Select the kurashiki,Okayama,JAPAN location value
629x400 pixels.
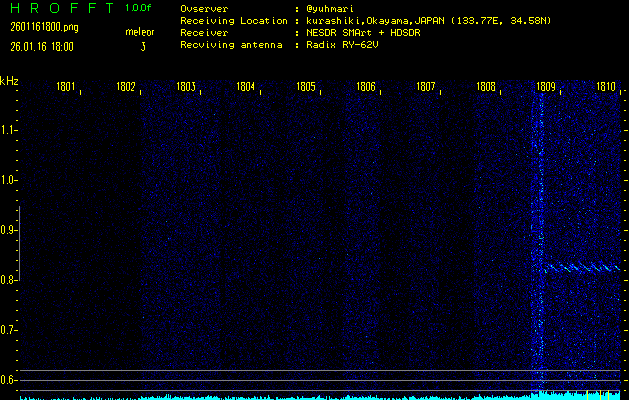pyautogui.click(x=428, y=21)
